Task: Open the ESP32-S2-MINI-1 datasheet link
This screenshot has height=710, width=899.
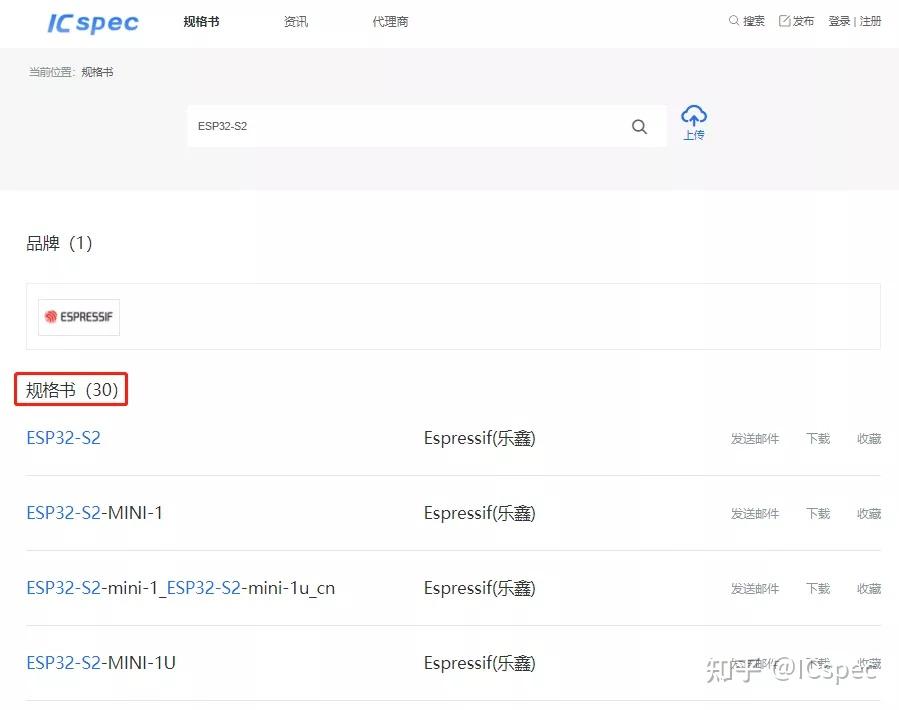Action: (95, 512)
